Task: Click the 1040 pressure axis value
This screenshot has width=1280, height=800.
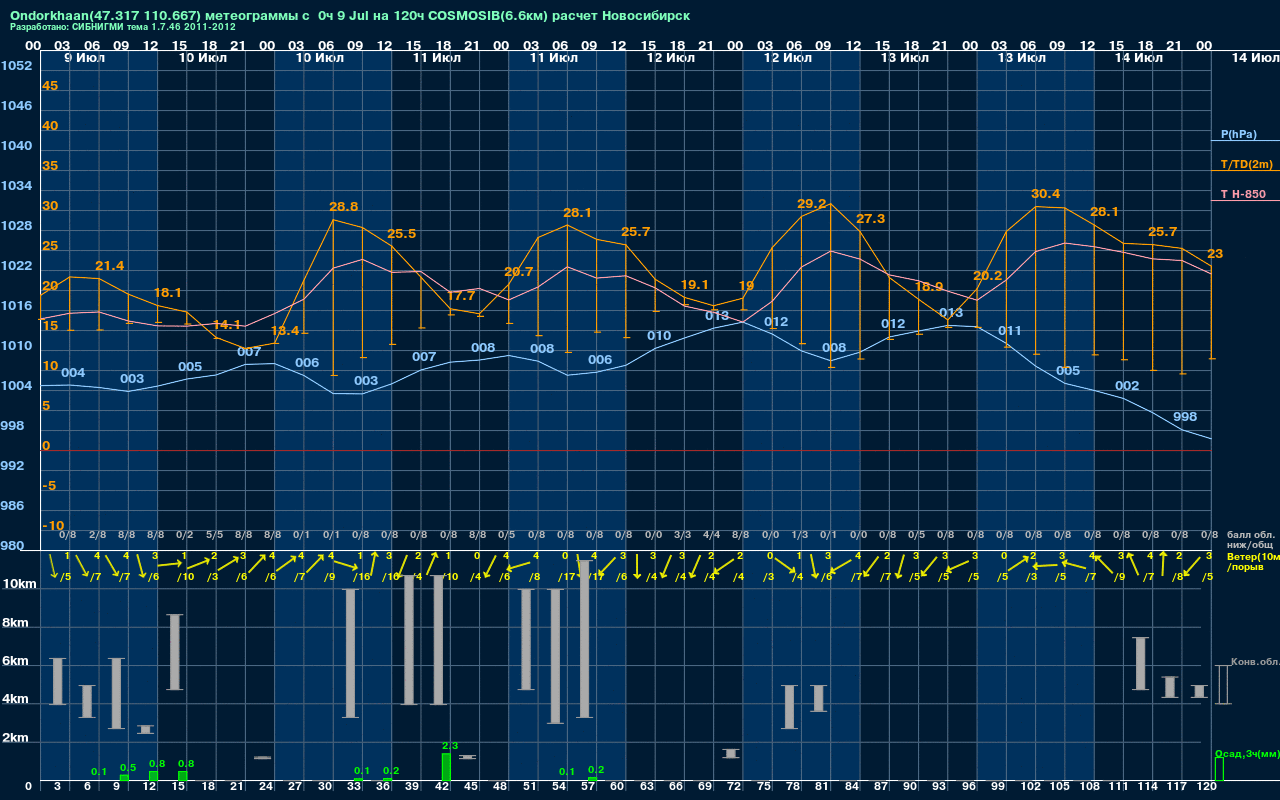Action: [x=16, y=146]
